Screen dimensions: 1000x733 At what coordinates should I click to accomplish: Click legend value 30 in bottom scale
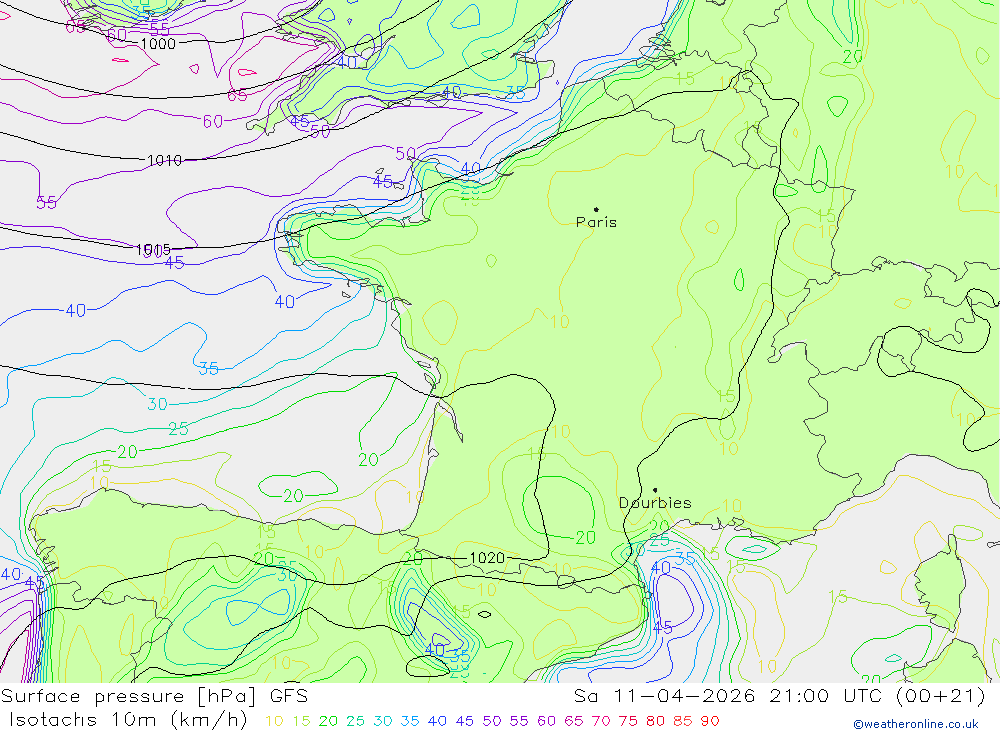(383, 721)
